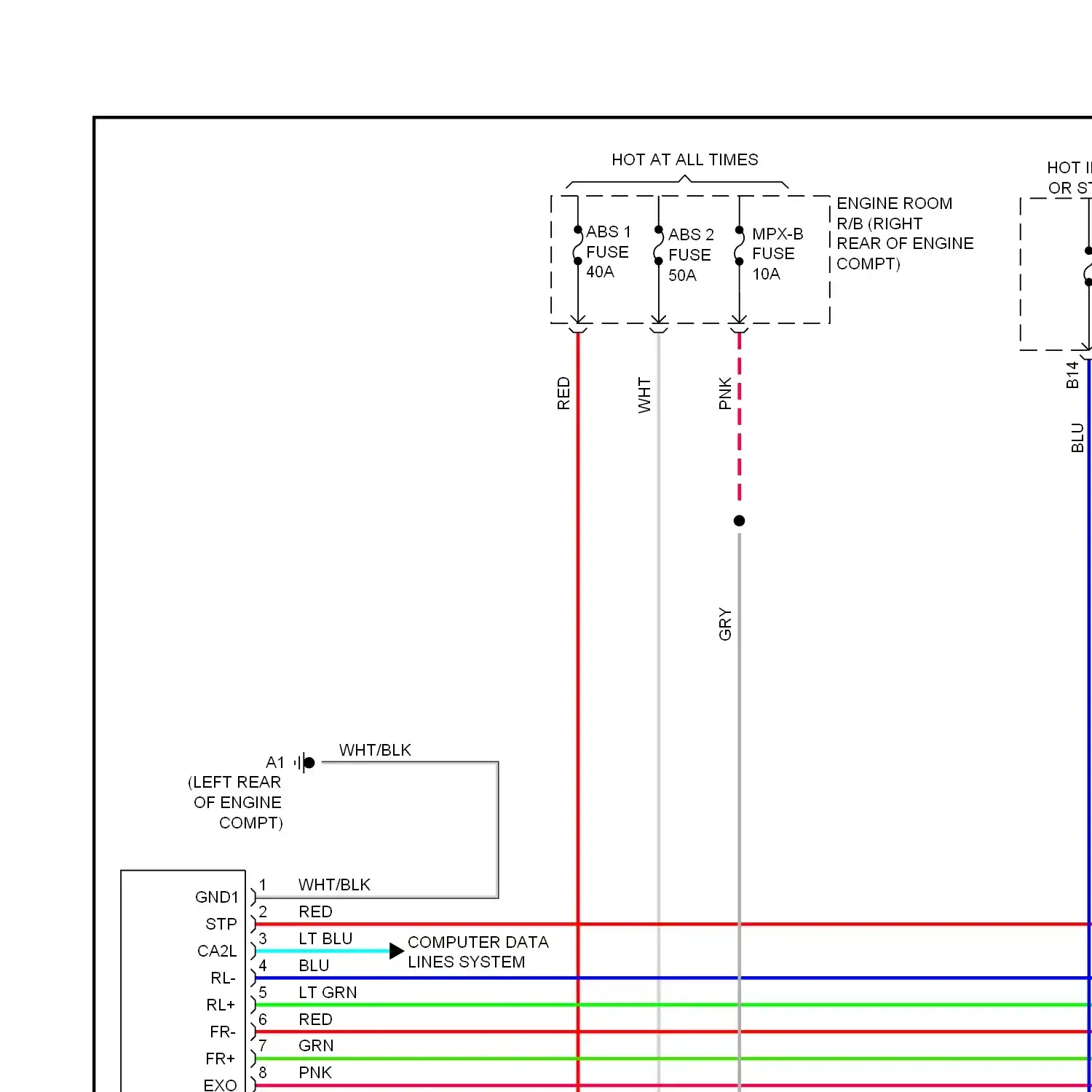
Task: Click pin 6 RED wire label
Action: pyautogui.click(x=315, y=1020)
